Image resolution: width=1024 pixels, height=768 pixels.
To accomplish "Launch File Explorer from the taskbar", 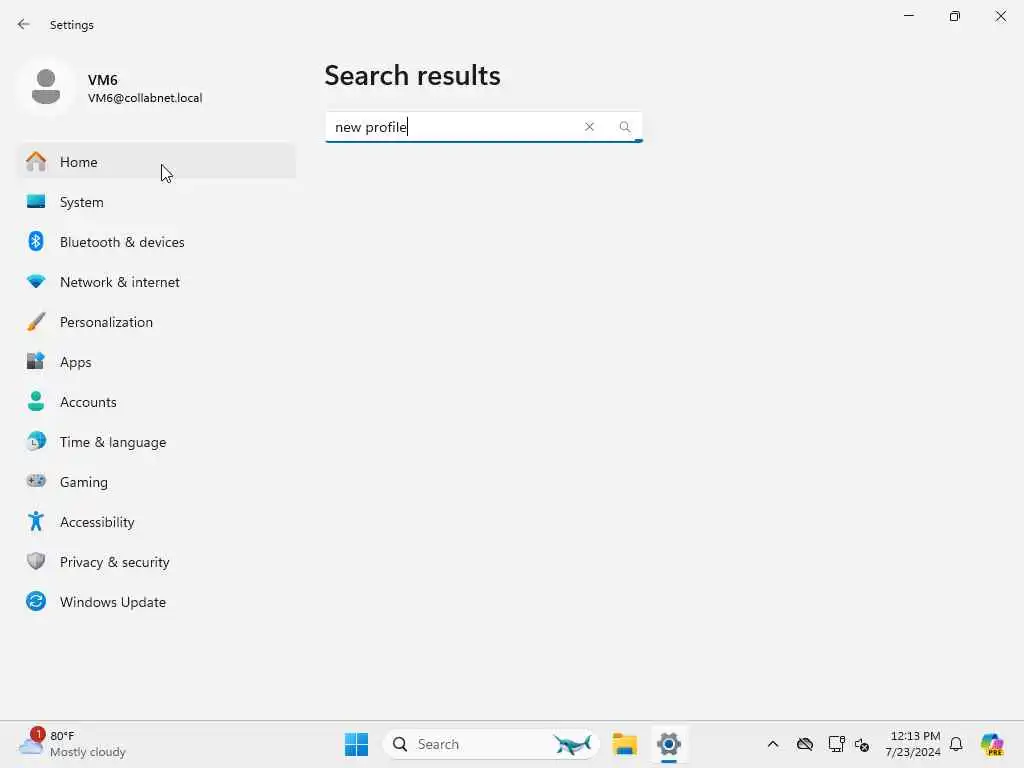I will coord(624,744).
